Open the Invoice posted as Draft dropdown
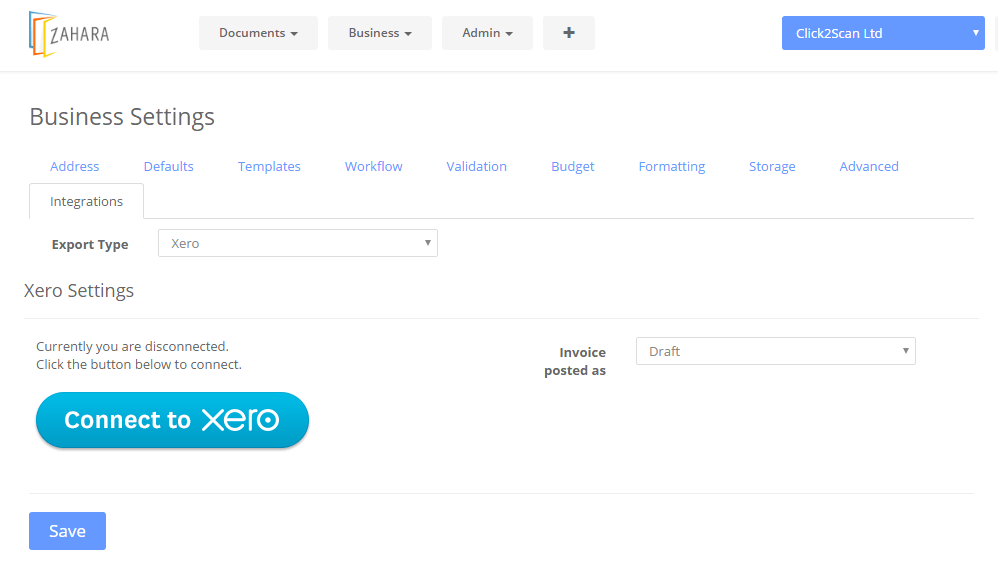The height and width of the screenshot is (563, 998). tap(775, 351)
